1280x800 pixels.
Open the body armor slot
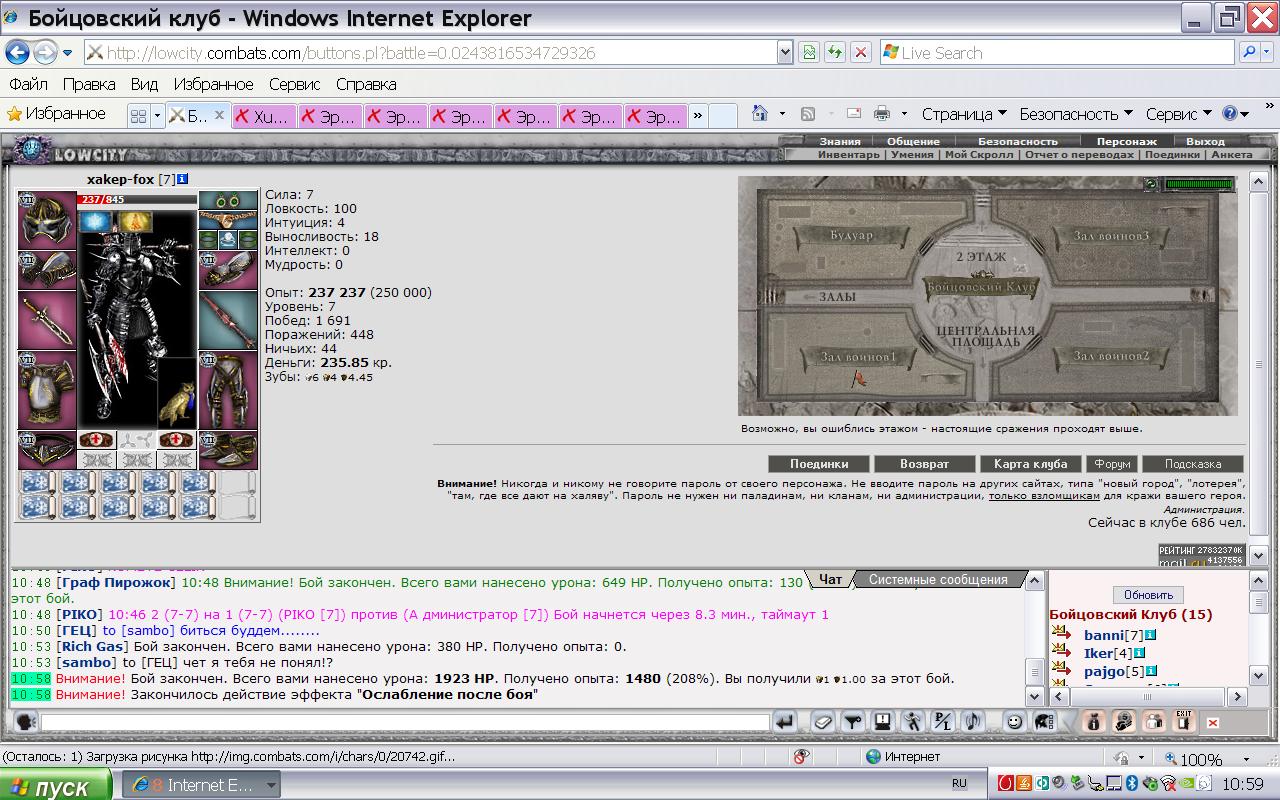47,390
